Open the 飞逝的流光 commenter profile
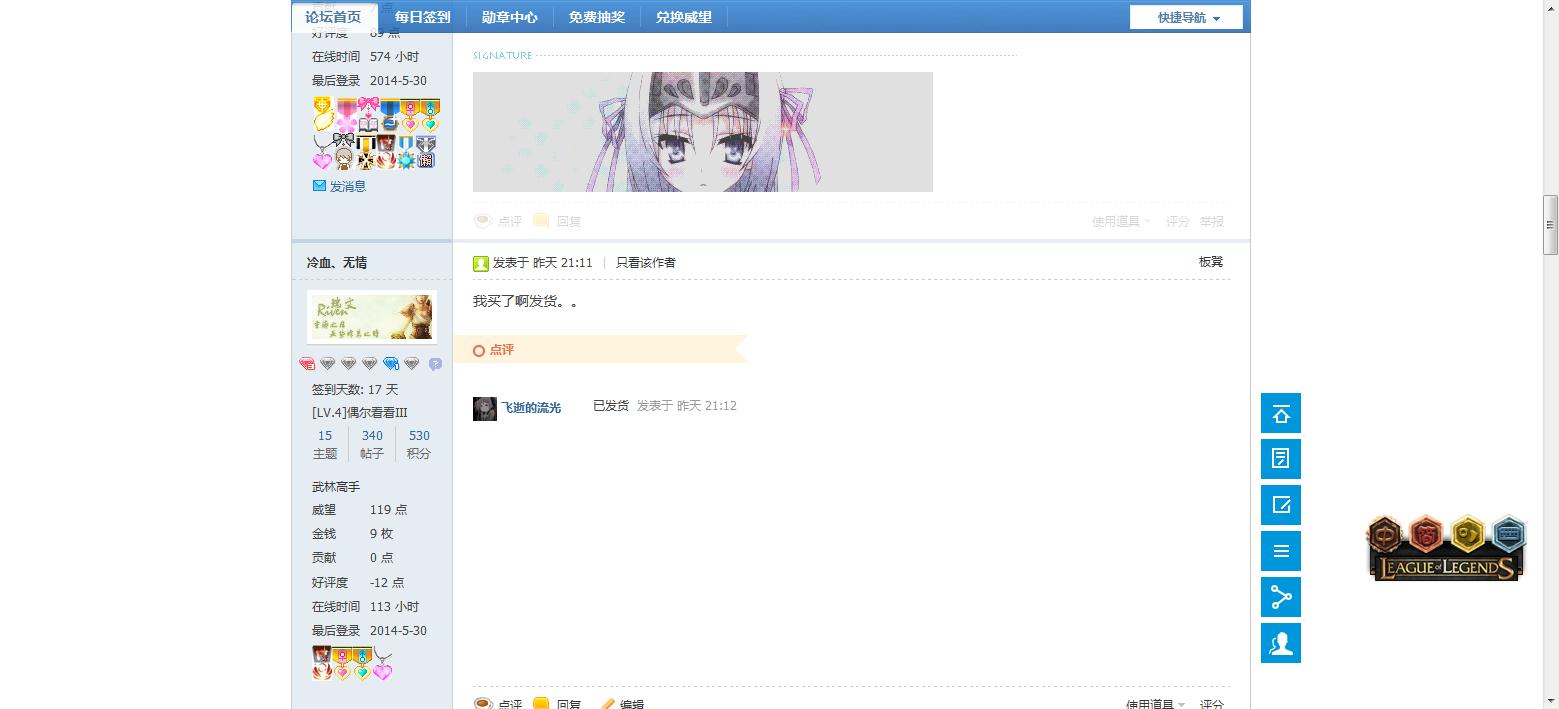The height and width of the screenshot is (709, 1559). point(531,408)
